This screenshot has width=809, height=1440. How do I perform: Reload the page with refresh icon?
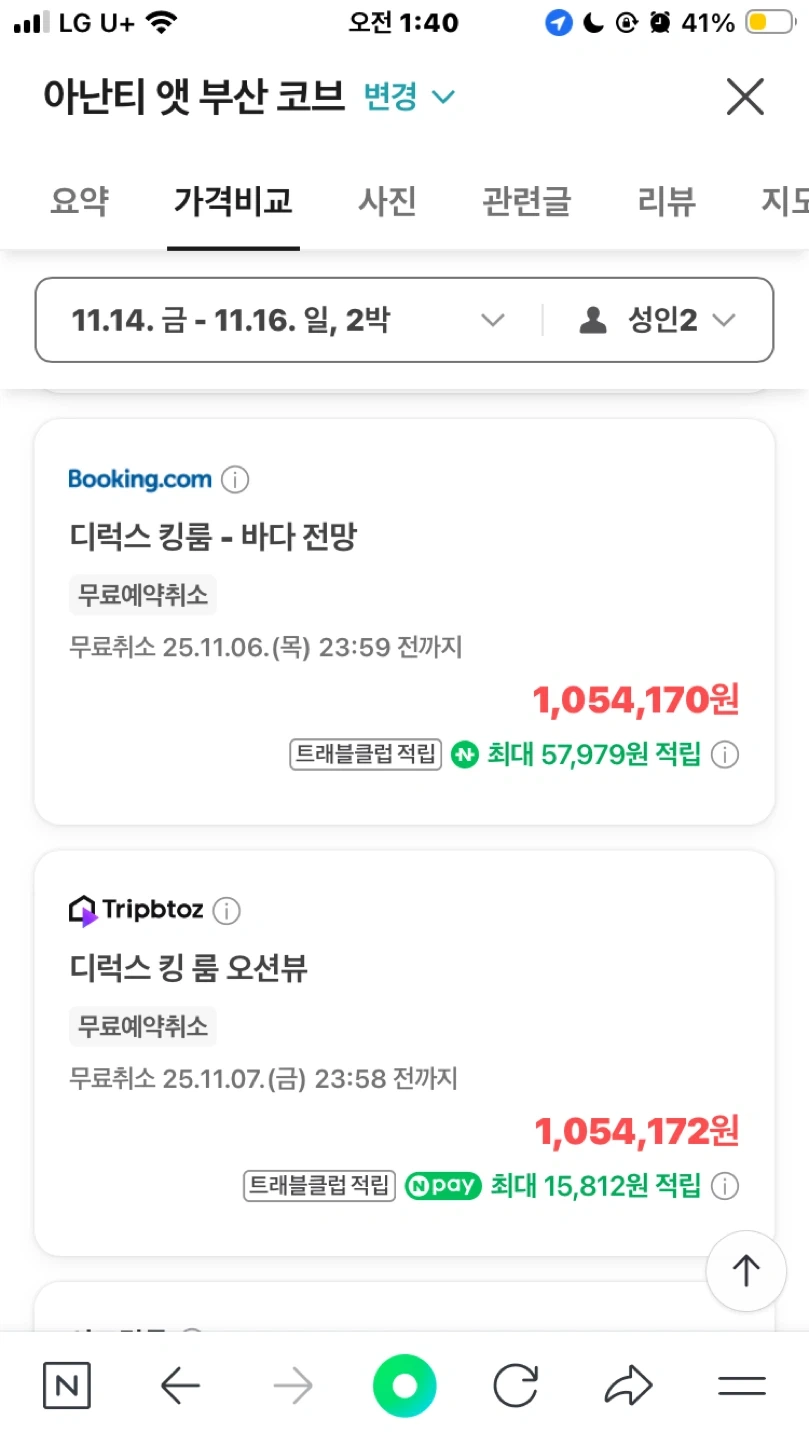(516, 1386)
